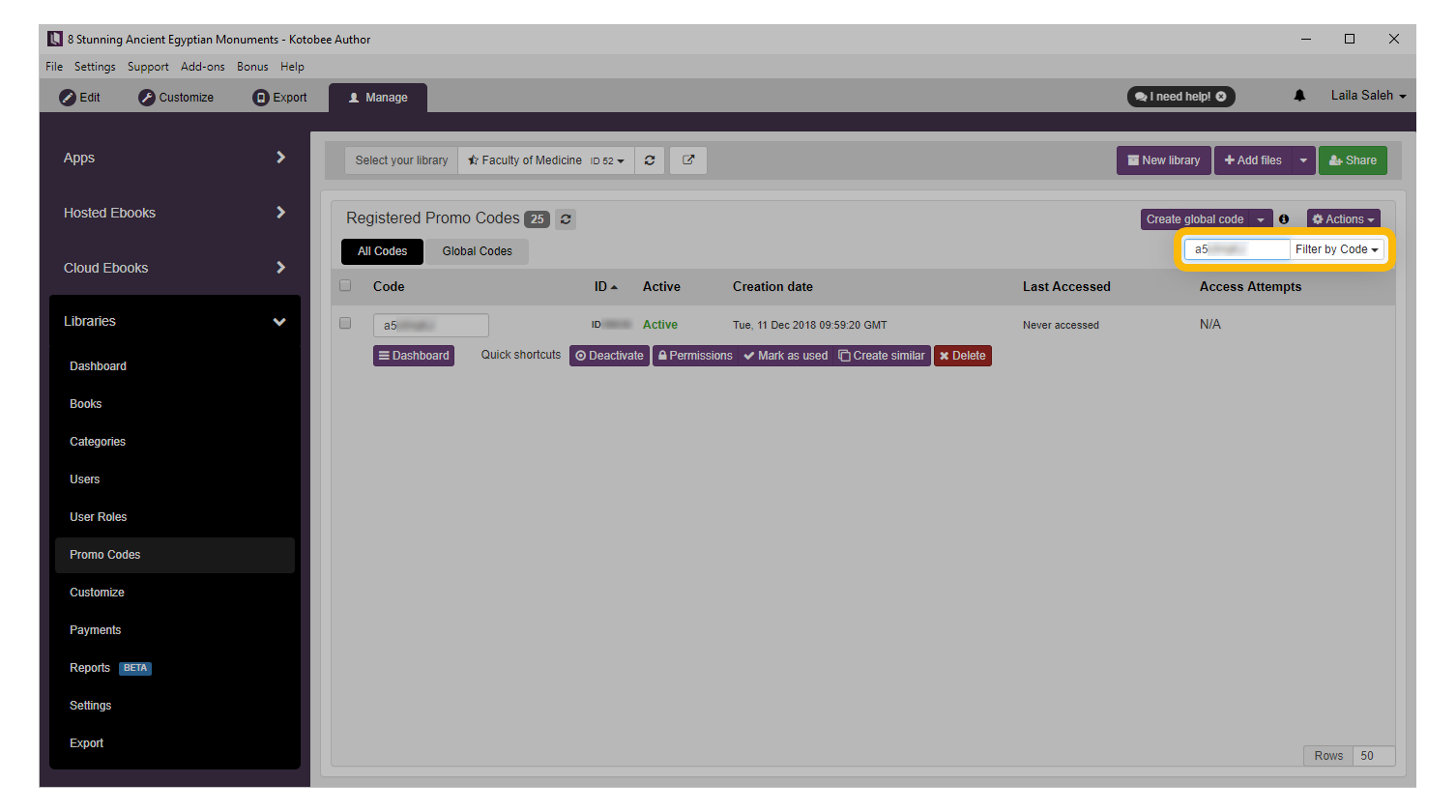
Task: Open Permissions for the promo code
Action: [x=695, y=356]
